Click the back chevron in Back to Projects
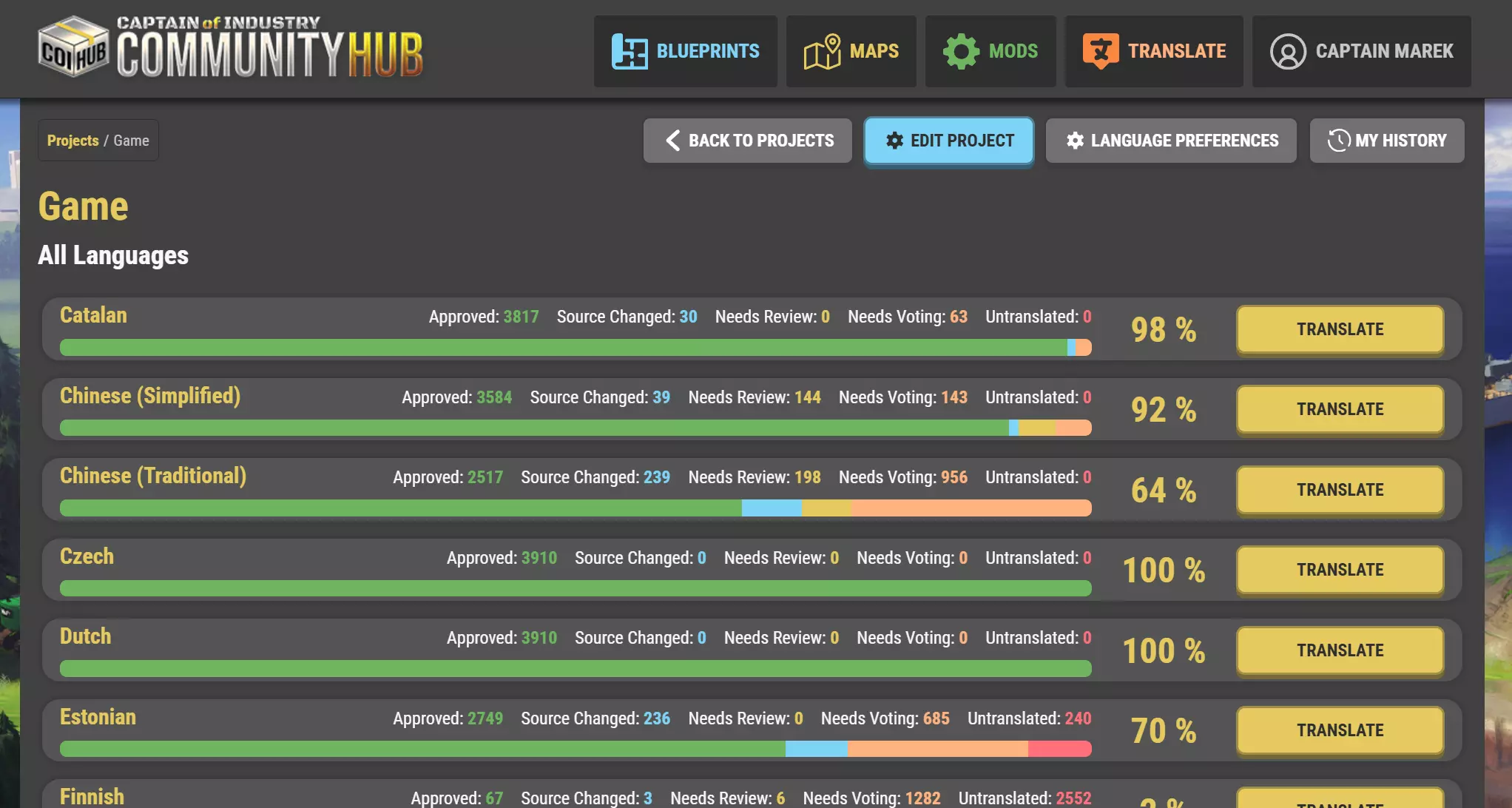 [672, 141]
